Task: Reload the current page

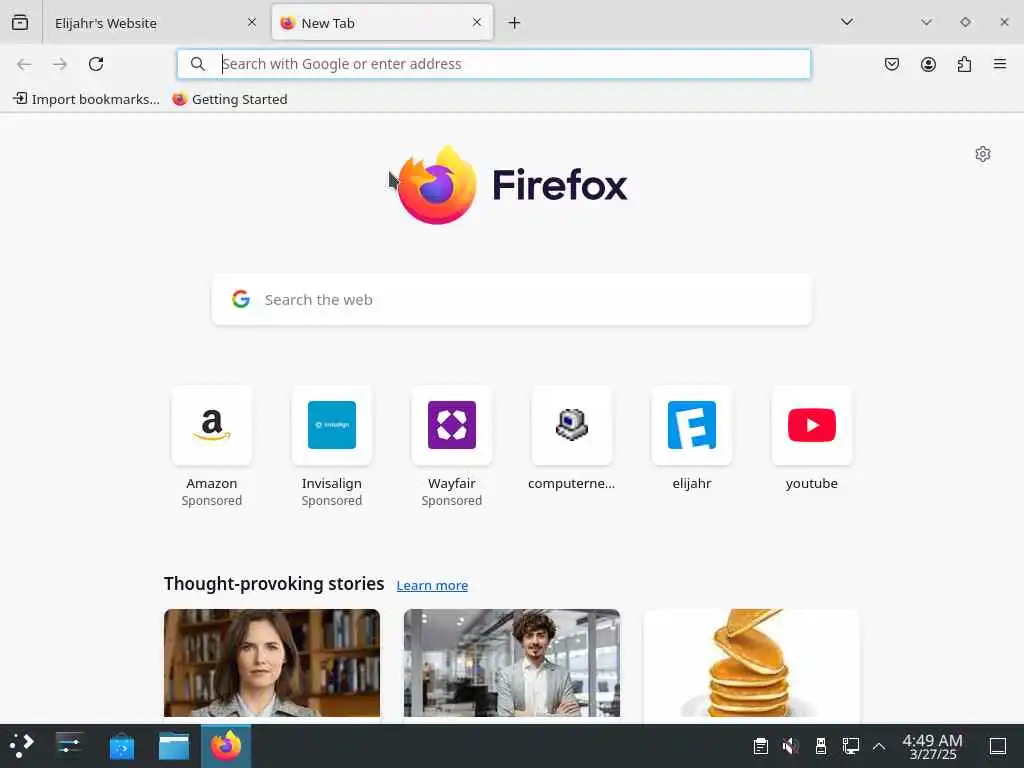Action: point(96,64)
